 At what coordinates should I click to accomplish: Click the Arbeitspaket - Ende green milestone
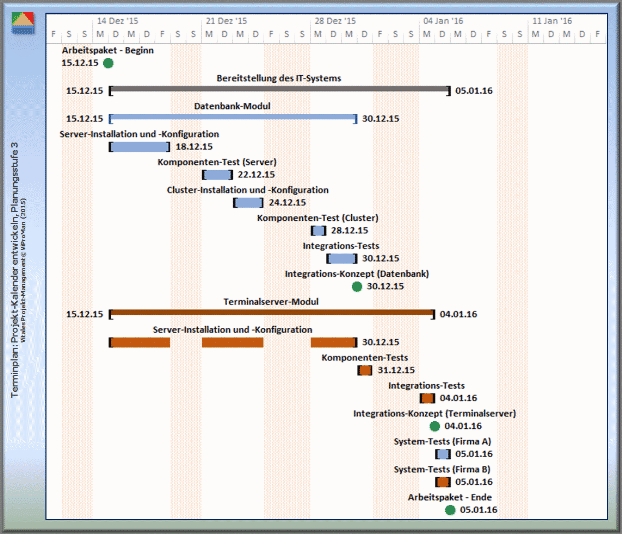coord(450,510)
